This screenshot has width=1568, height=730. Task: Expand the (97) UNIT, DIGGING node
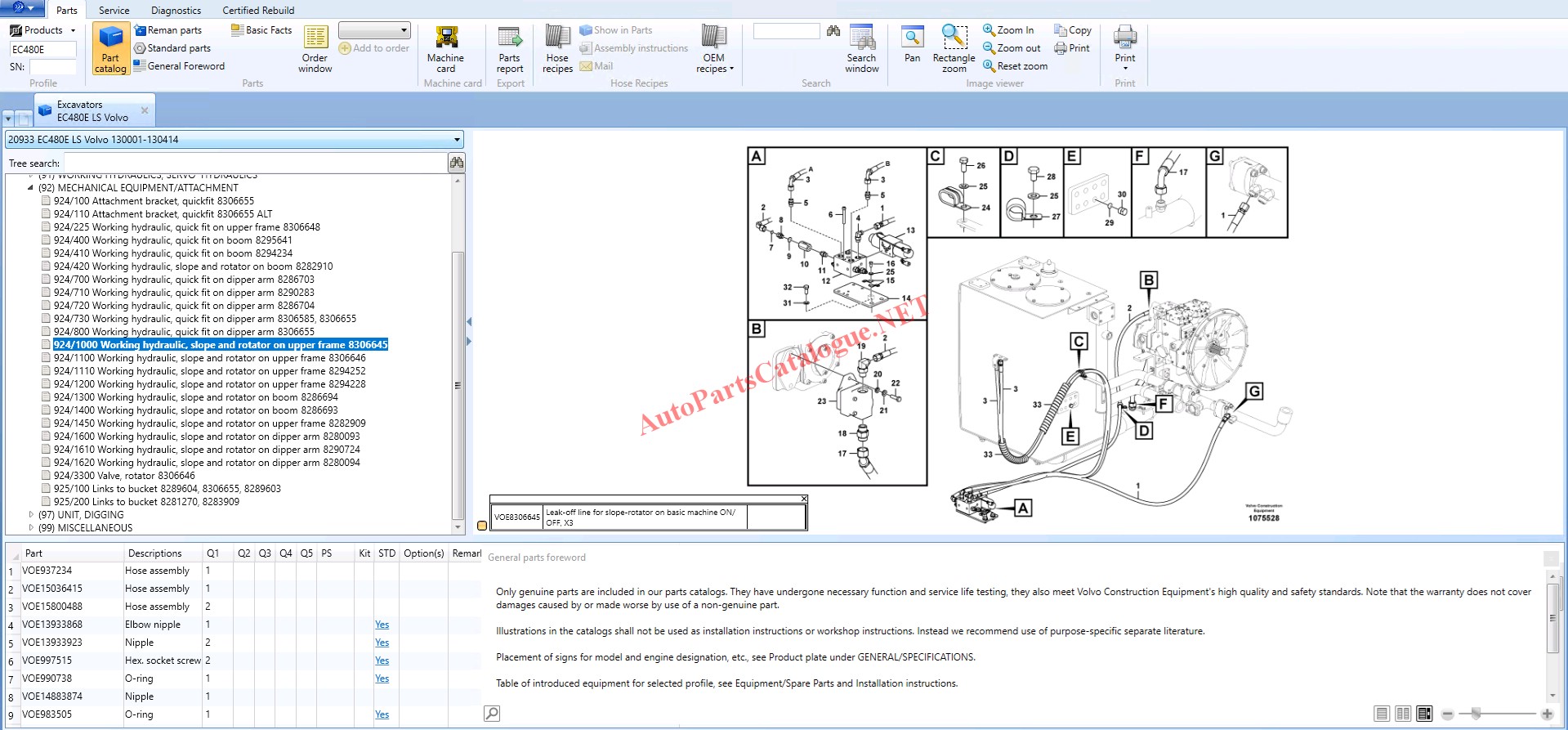click(x=31, y=515)
